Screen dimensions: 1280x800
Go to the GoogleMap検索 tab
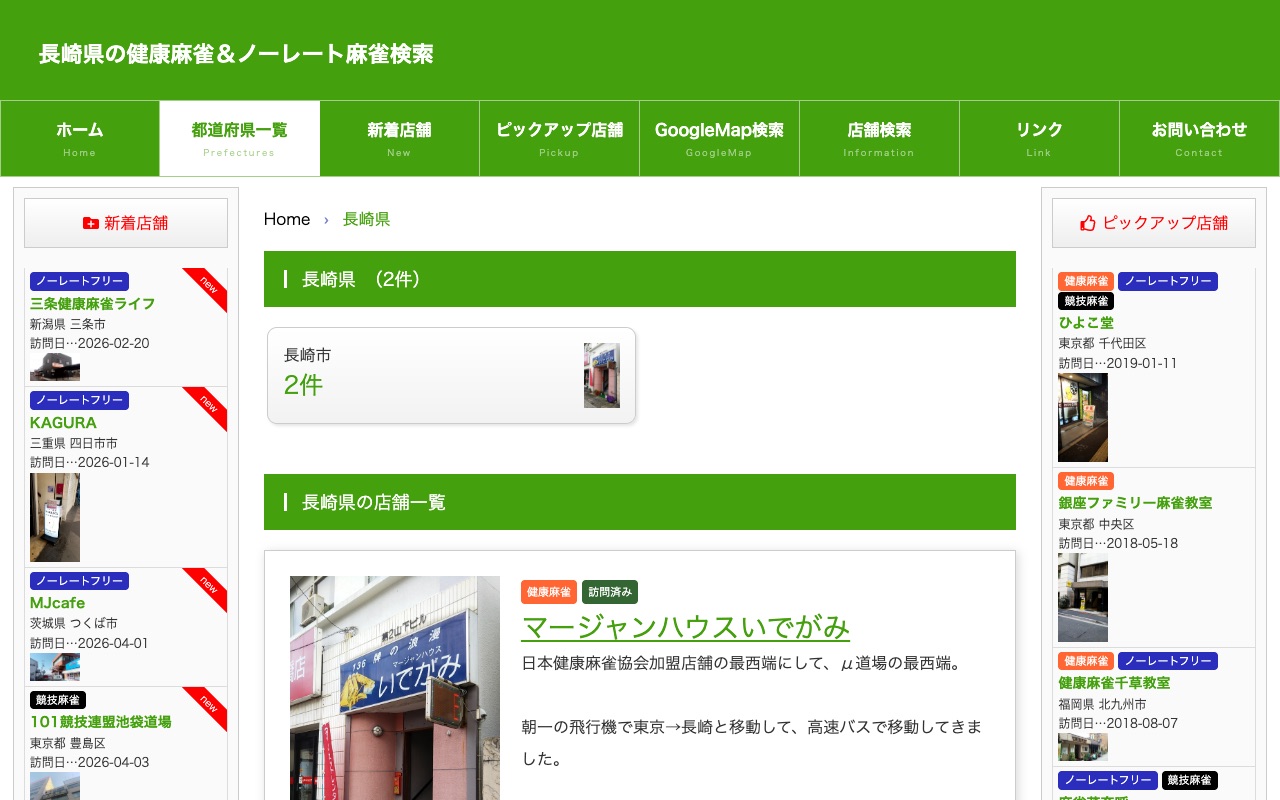(x=719, y=138)
